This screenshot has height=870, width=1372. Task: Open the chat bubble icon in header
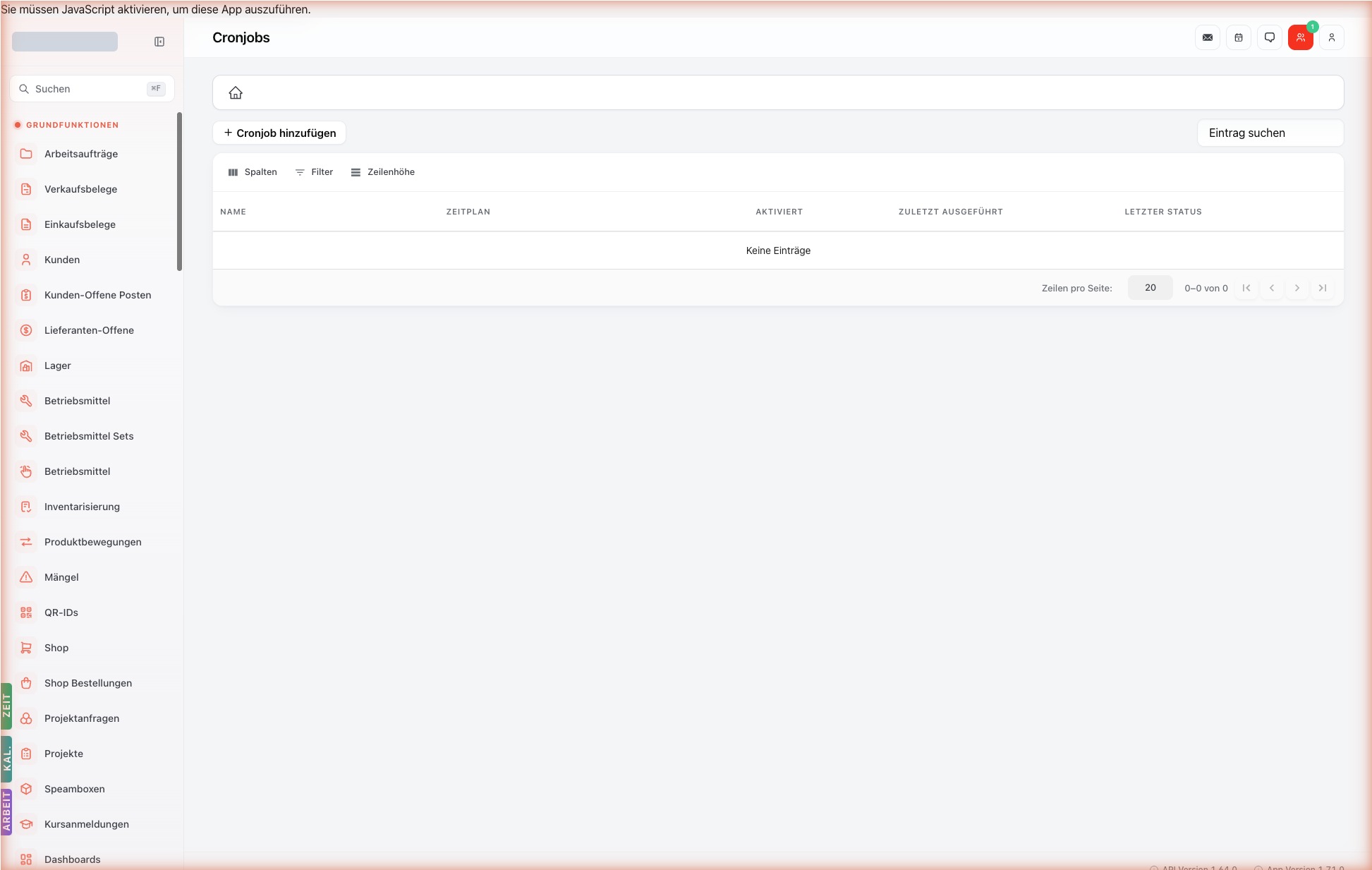pos(1270,37)
